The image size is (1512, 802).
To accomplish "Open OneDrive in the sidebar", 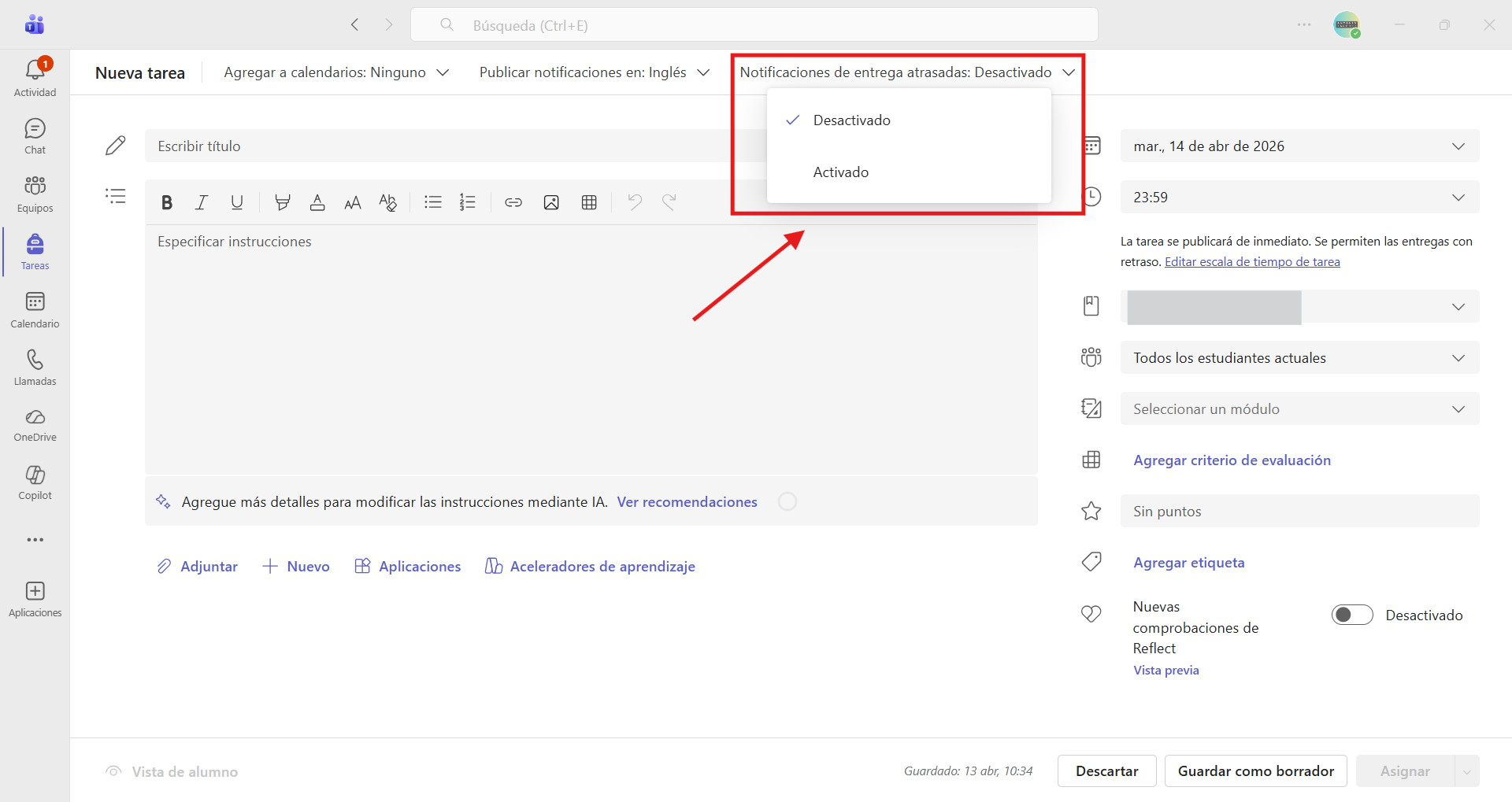I will coord(35,425).
